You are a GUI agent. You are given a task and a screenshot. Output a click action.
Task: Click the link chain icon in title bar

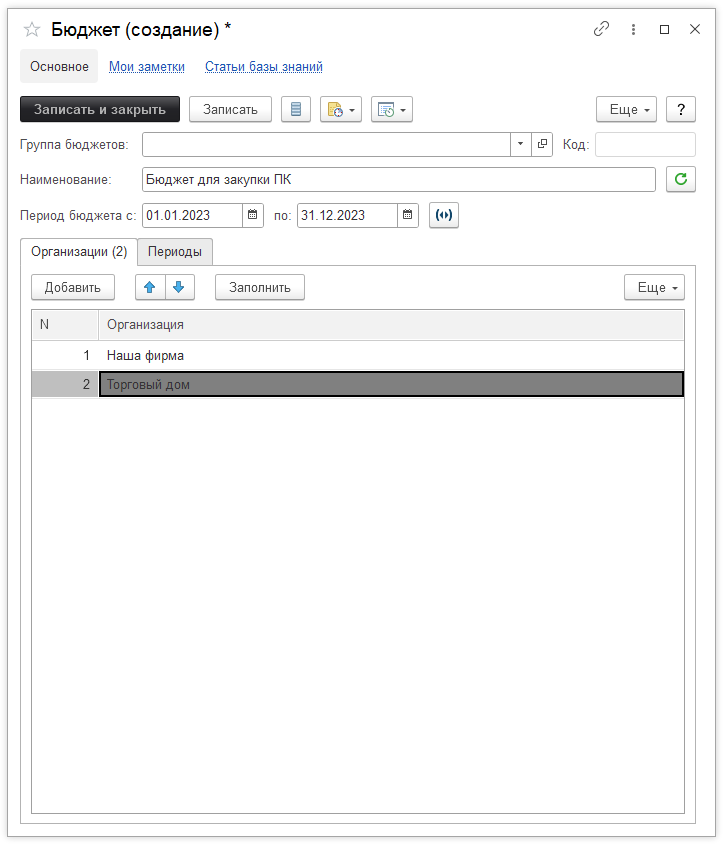pyautogui.click(x=601, y=29)
